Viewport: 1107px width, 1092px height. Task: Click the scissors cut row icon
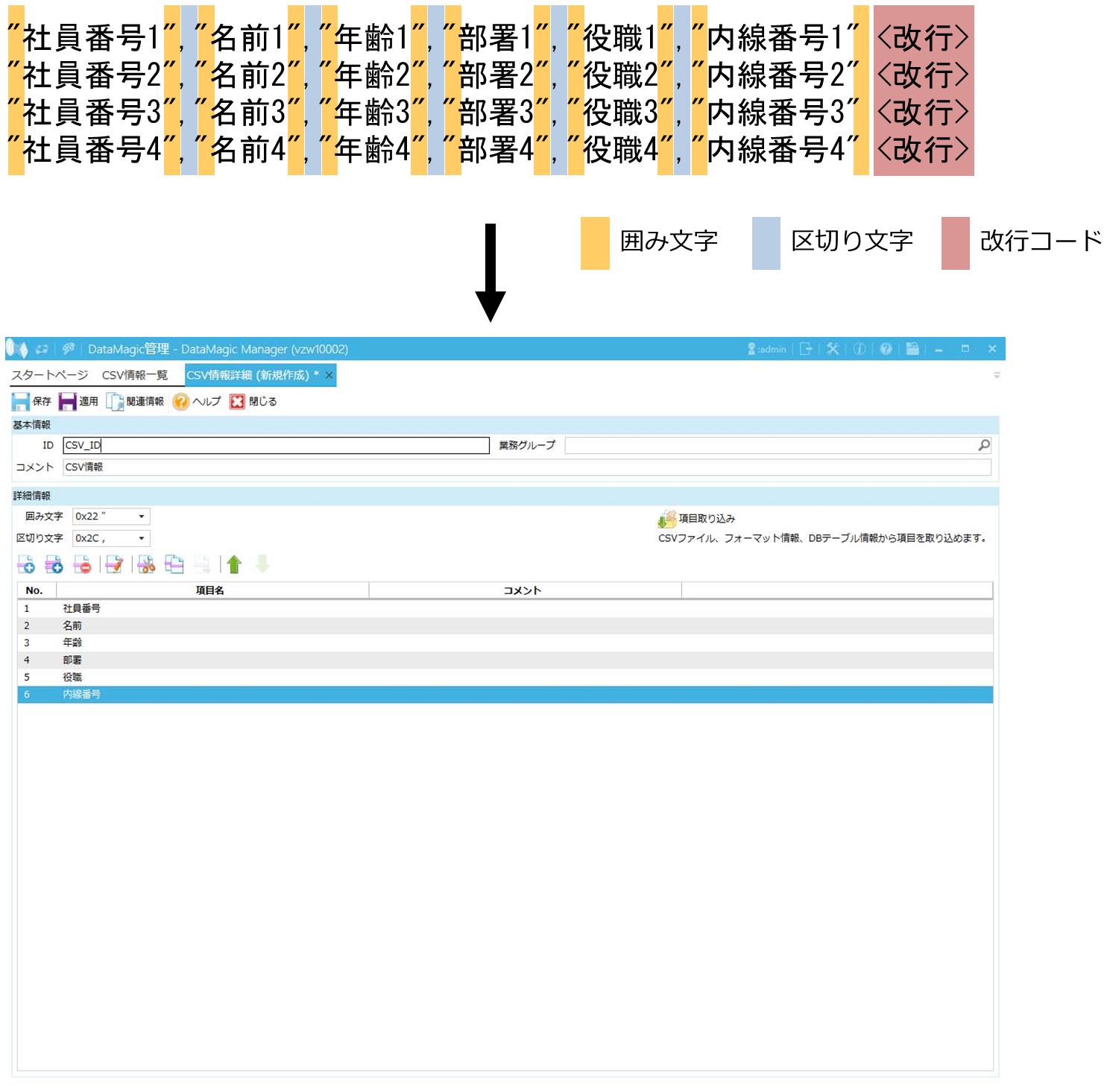[x=147, y=565]
